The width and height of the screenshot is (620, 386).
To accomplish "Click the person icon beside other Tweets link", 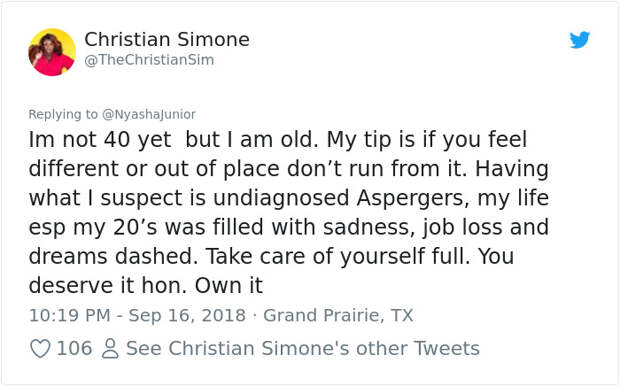I will pyautogui.click(x=110, y=348).
